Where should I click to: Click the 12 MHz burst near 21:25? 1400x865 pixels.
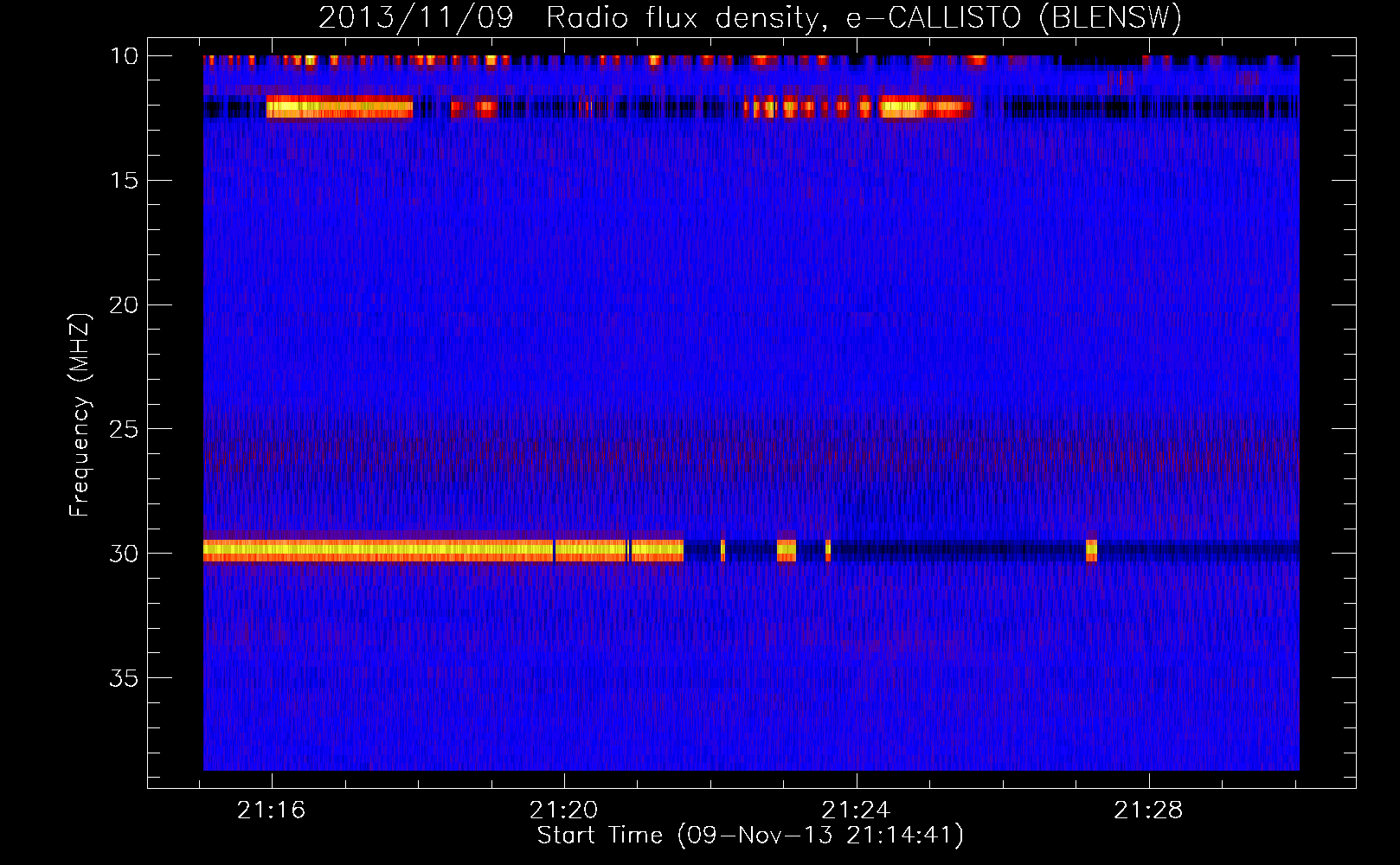tap(926, 108)
